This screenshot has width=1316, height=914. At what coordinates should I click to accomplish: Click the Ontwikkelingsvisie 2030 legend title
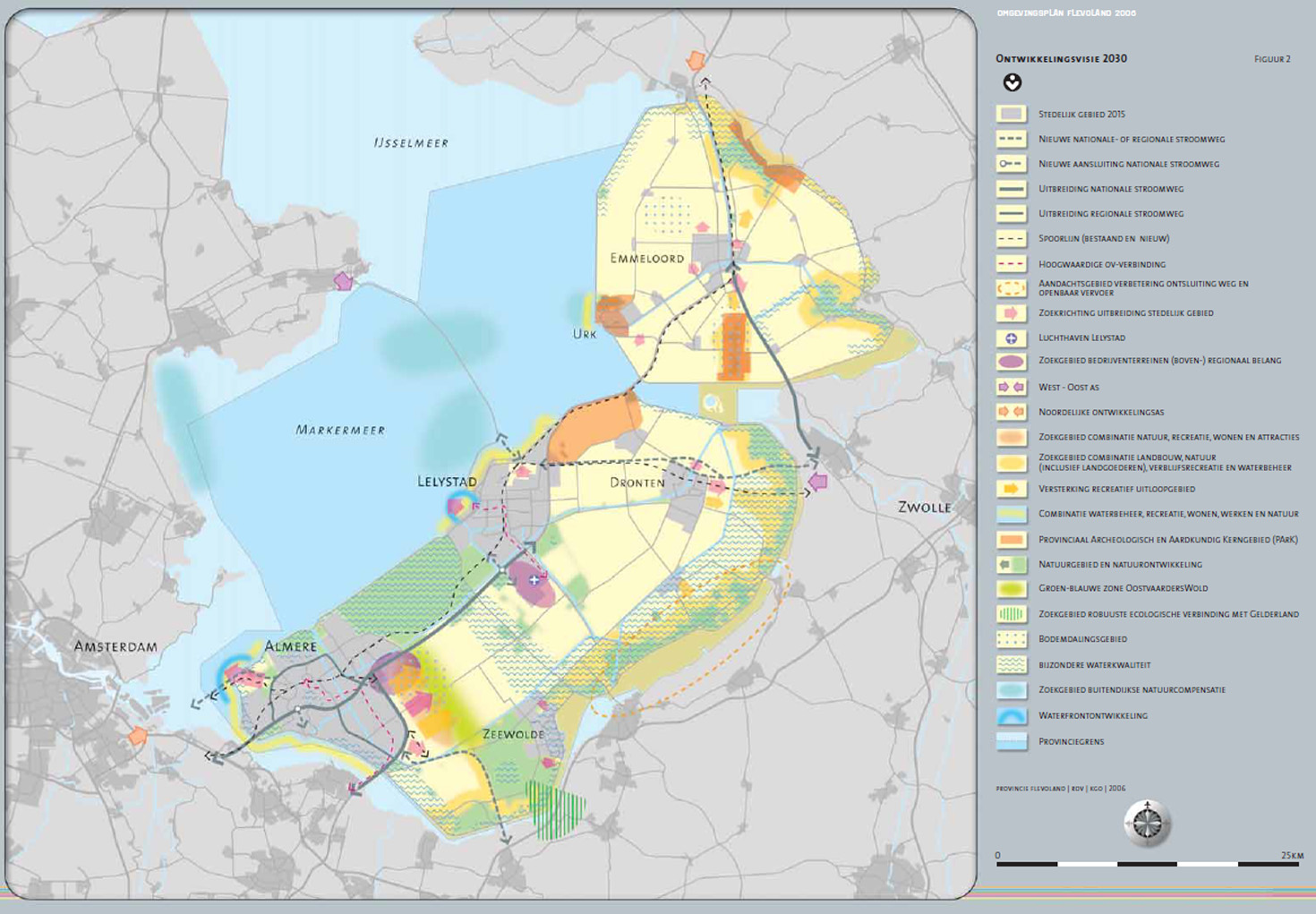tap(1061, 59)
